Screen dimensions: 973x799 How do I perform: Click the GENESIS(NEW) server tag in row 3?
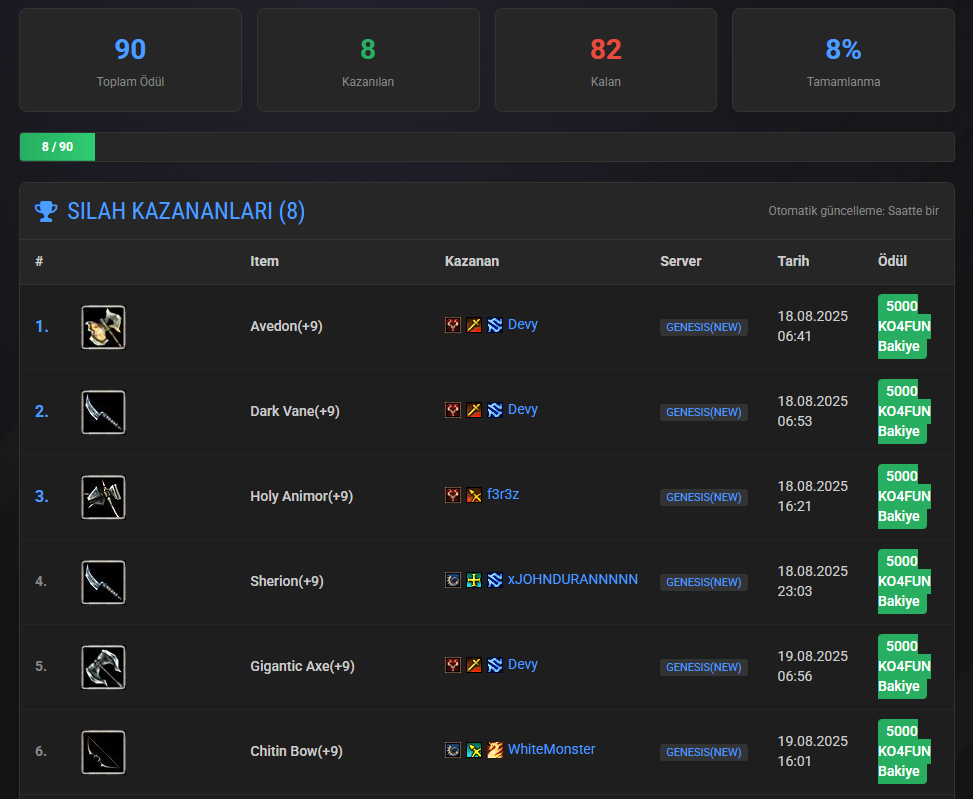pos(703,497)
